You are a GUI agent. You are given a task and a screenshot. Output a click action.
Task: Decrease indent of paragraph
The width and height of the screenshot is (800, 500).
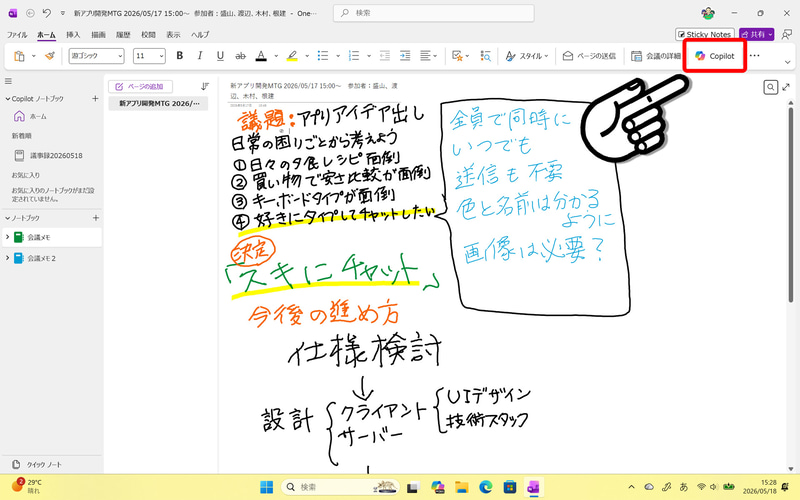click(x=385, y=56)
